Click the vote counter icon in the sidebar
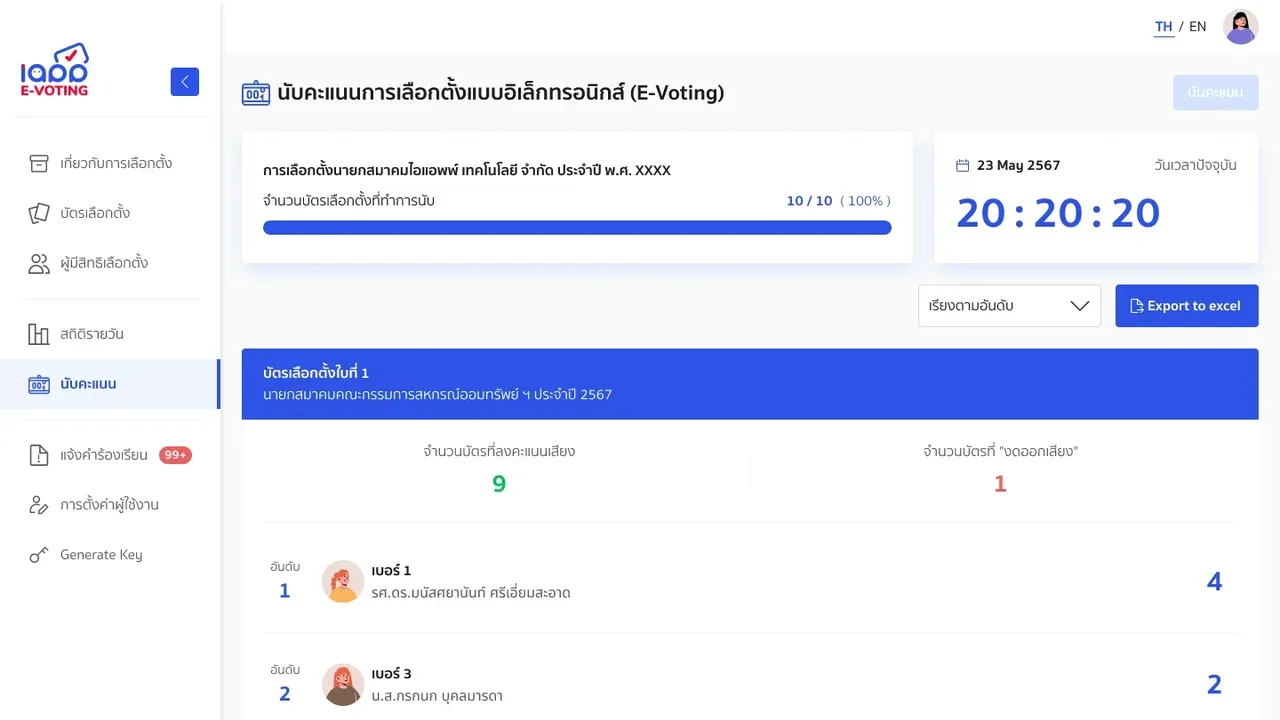This screenshot has width=1280, height=720. pos(39,384)
